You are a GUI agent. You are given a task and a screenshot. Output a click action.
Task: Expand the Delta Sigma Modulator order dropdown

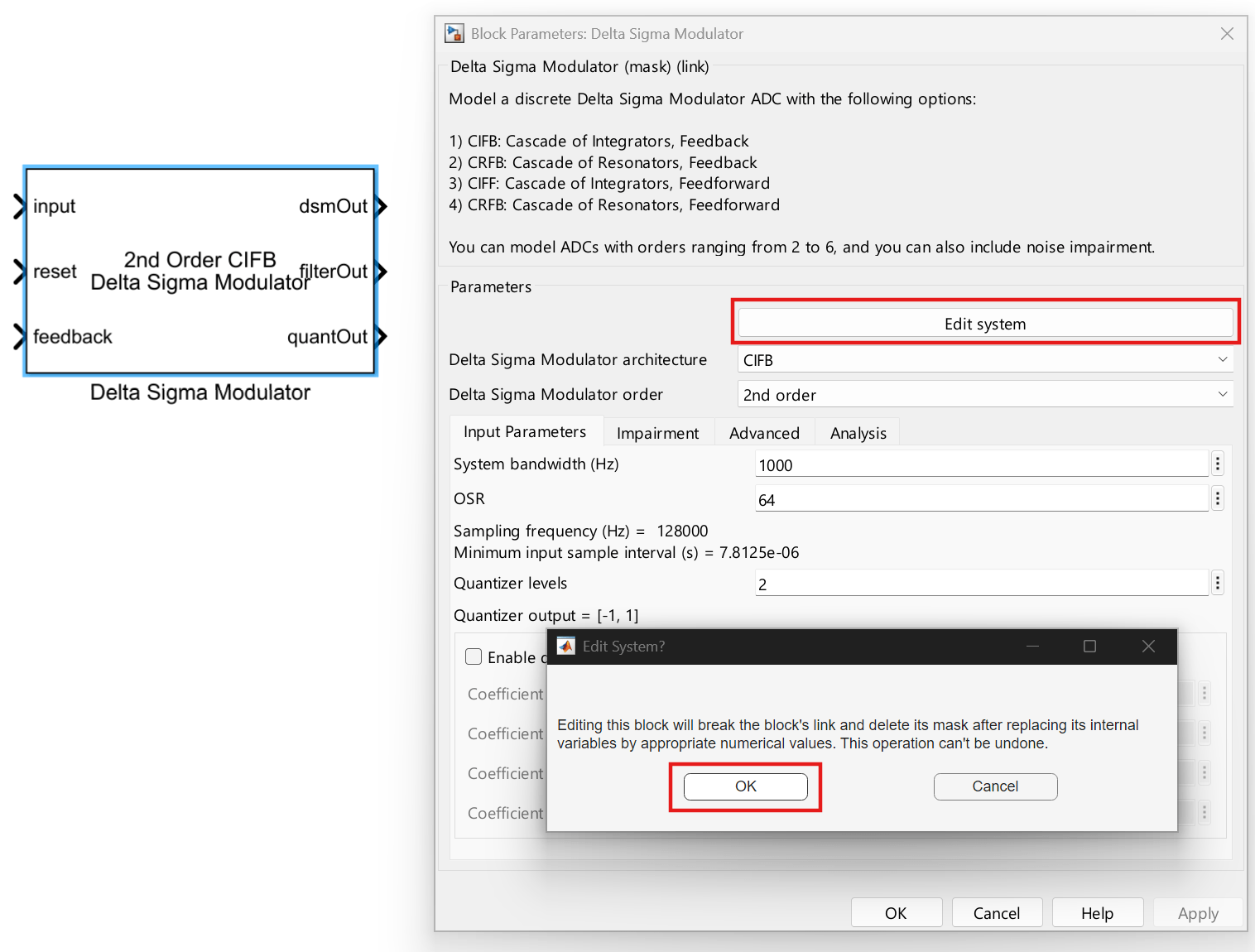(x=984, y=395)
